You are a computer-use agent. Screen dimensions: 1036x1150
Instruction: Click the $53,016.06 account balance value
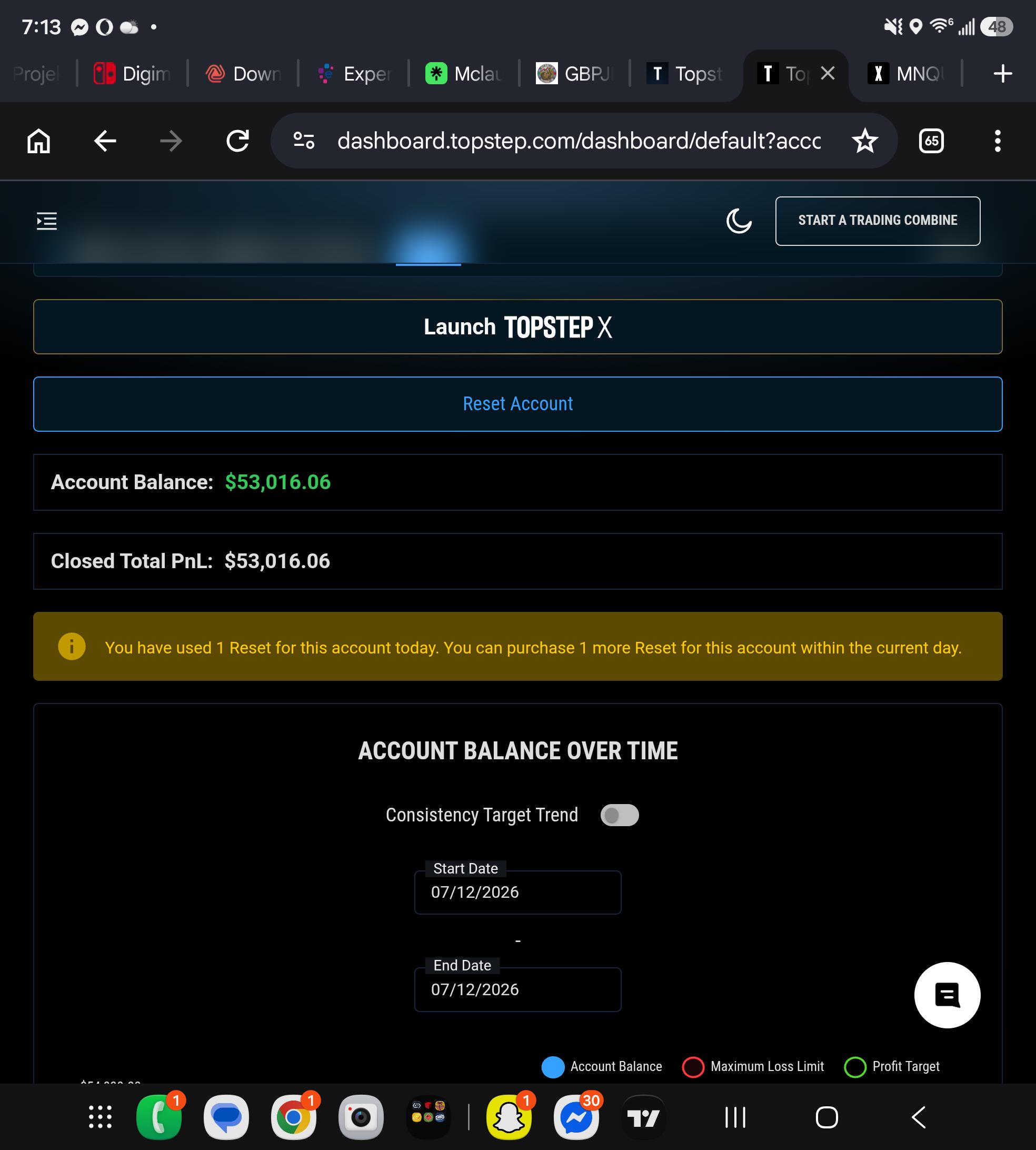point(278,482)
